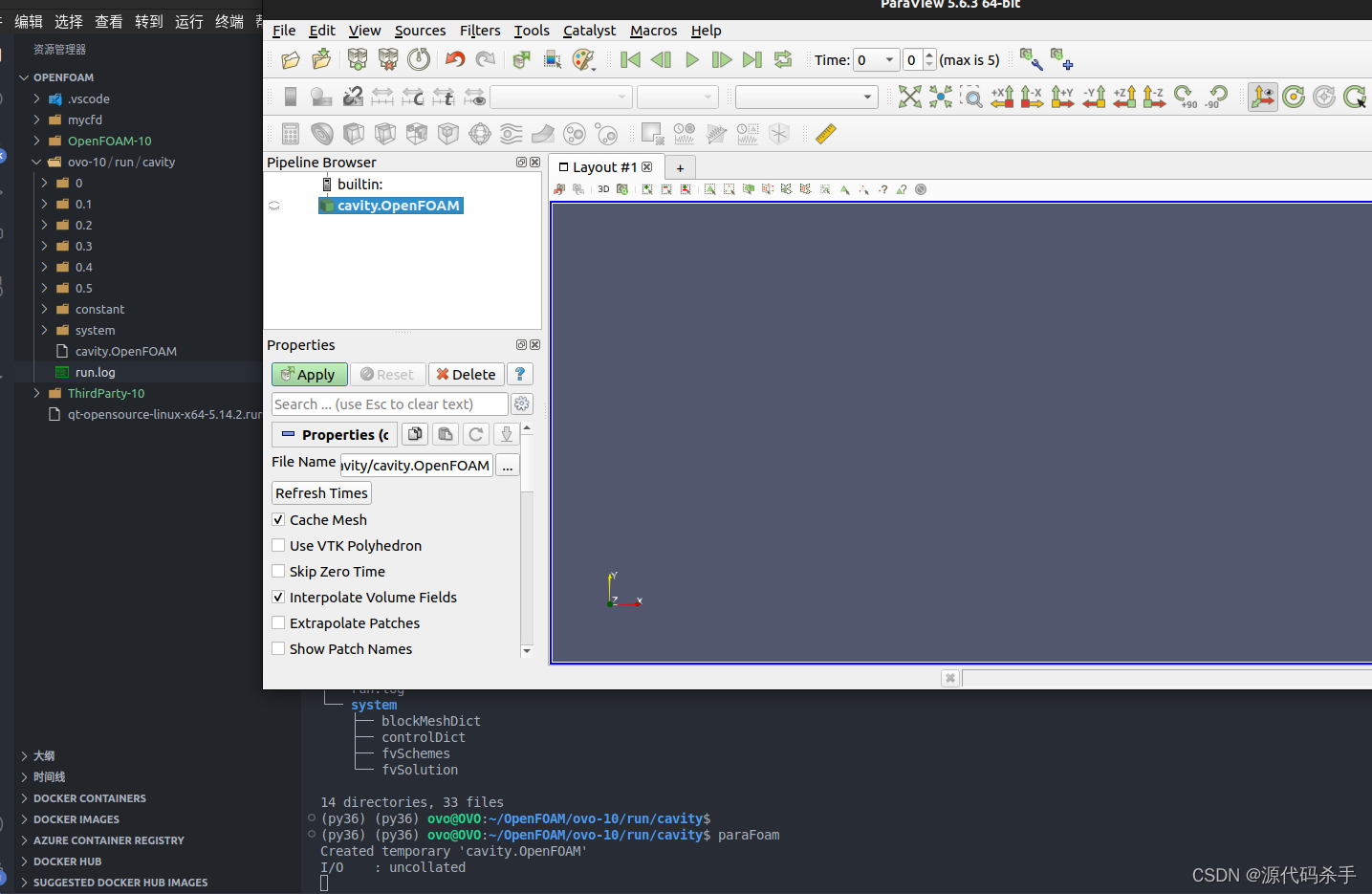Click the Undo red arrow icon
Viewport: 1372px width, 894px height.
(455, 60)
